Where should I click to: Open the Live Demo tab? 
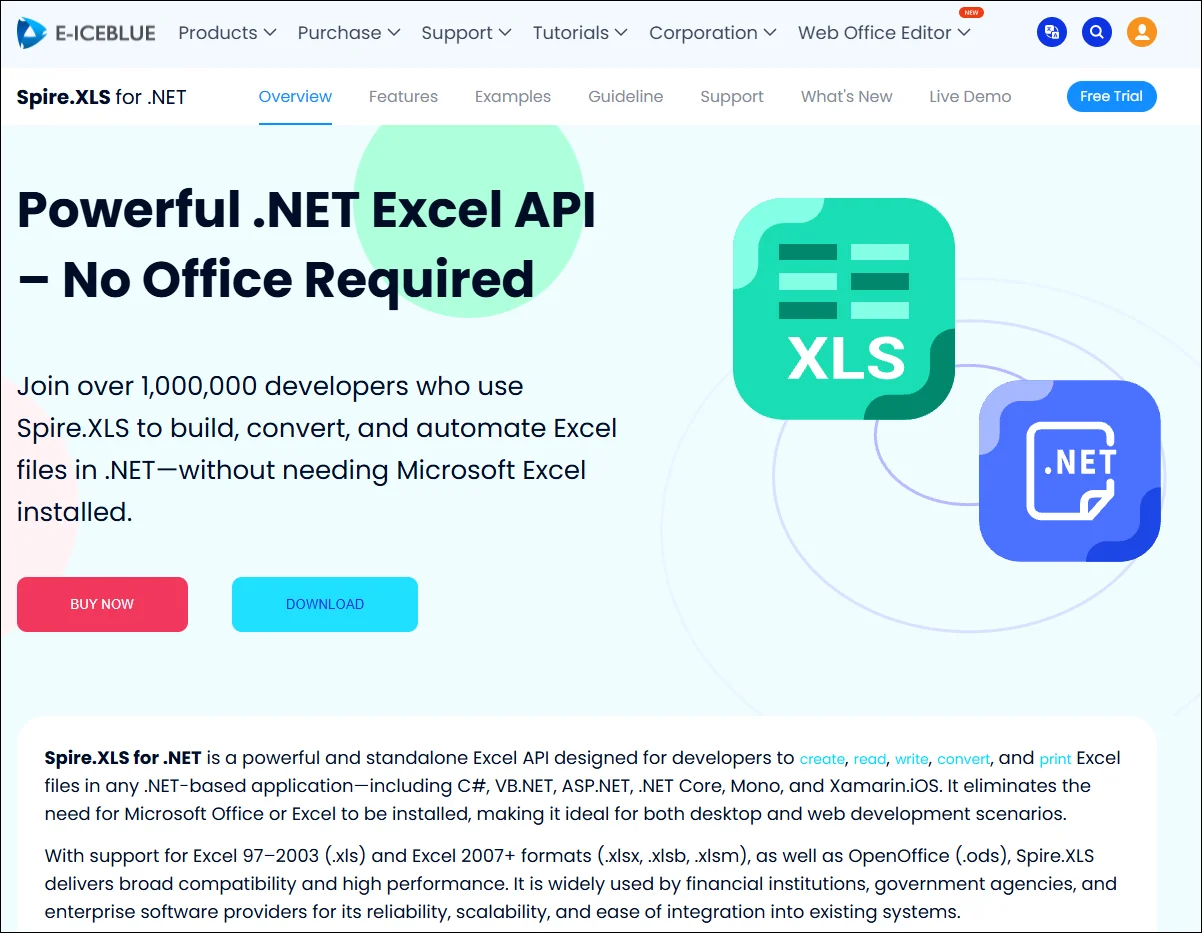tap(970, 97)
